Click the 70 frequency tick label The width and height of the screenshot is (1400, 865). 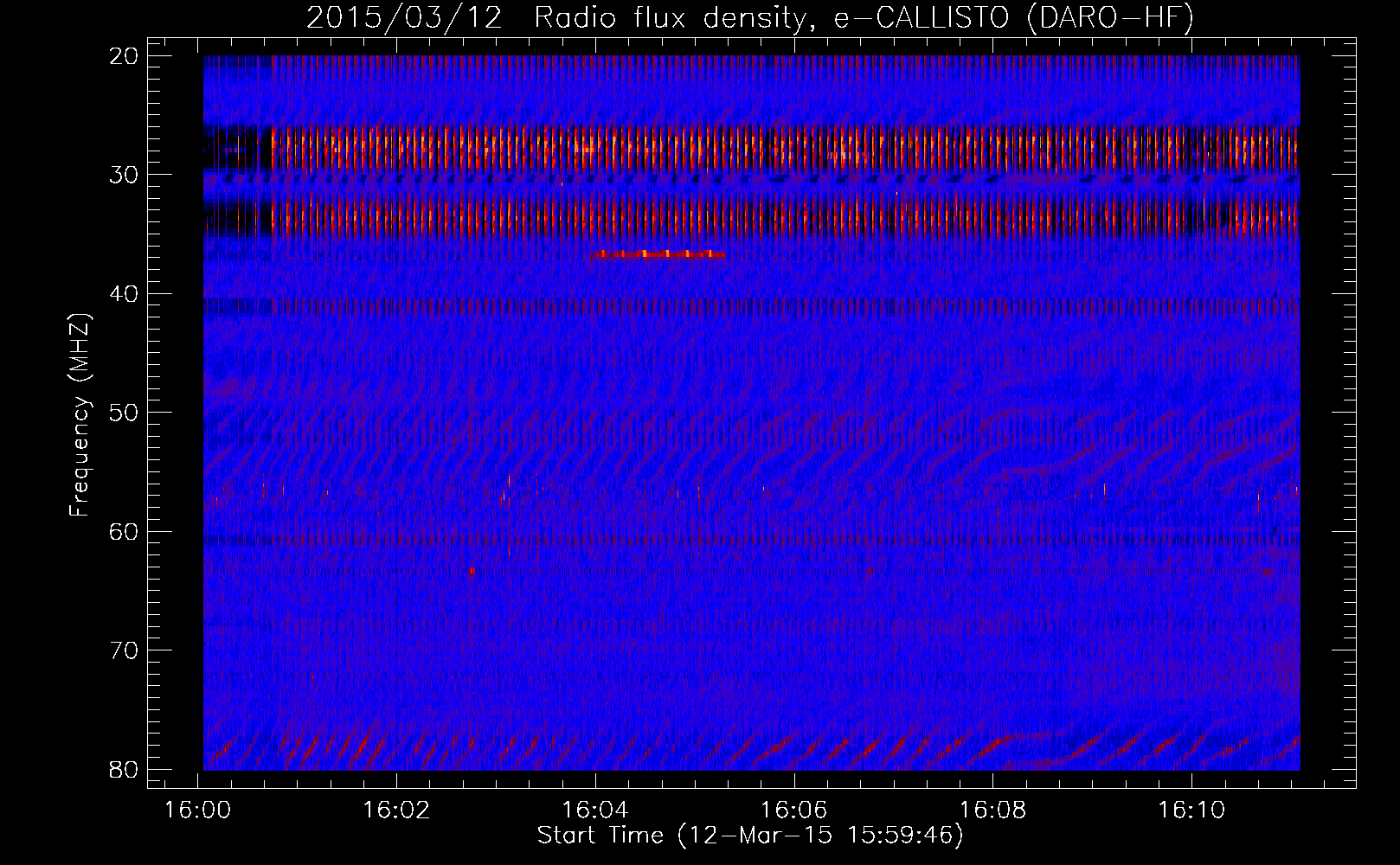pyautogui.click(x=124, y=650)
